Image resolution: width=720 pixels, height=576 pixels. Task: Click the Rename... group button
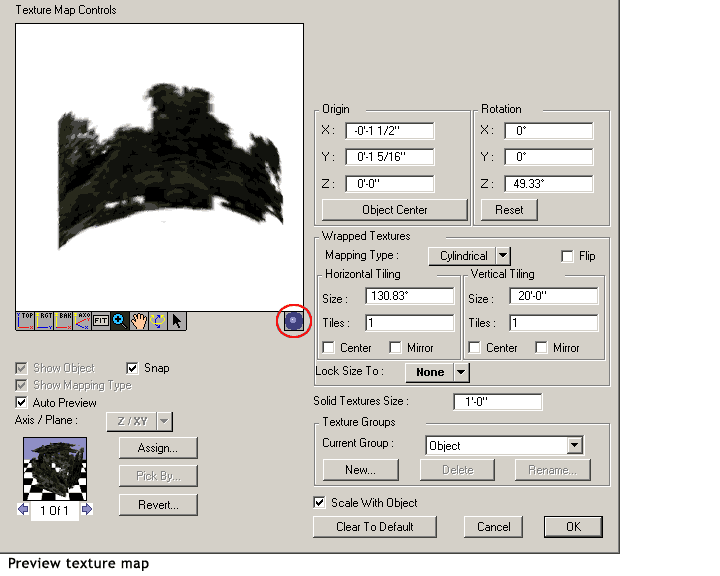552,470
